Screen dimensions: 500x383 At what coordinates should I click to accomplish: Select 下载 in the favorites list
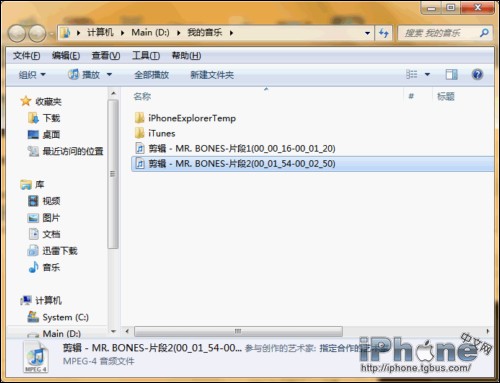(44, 118)
